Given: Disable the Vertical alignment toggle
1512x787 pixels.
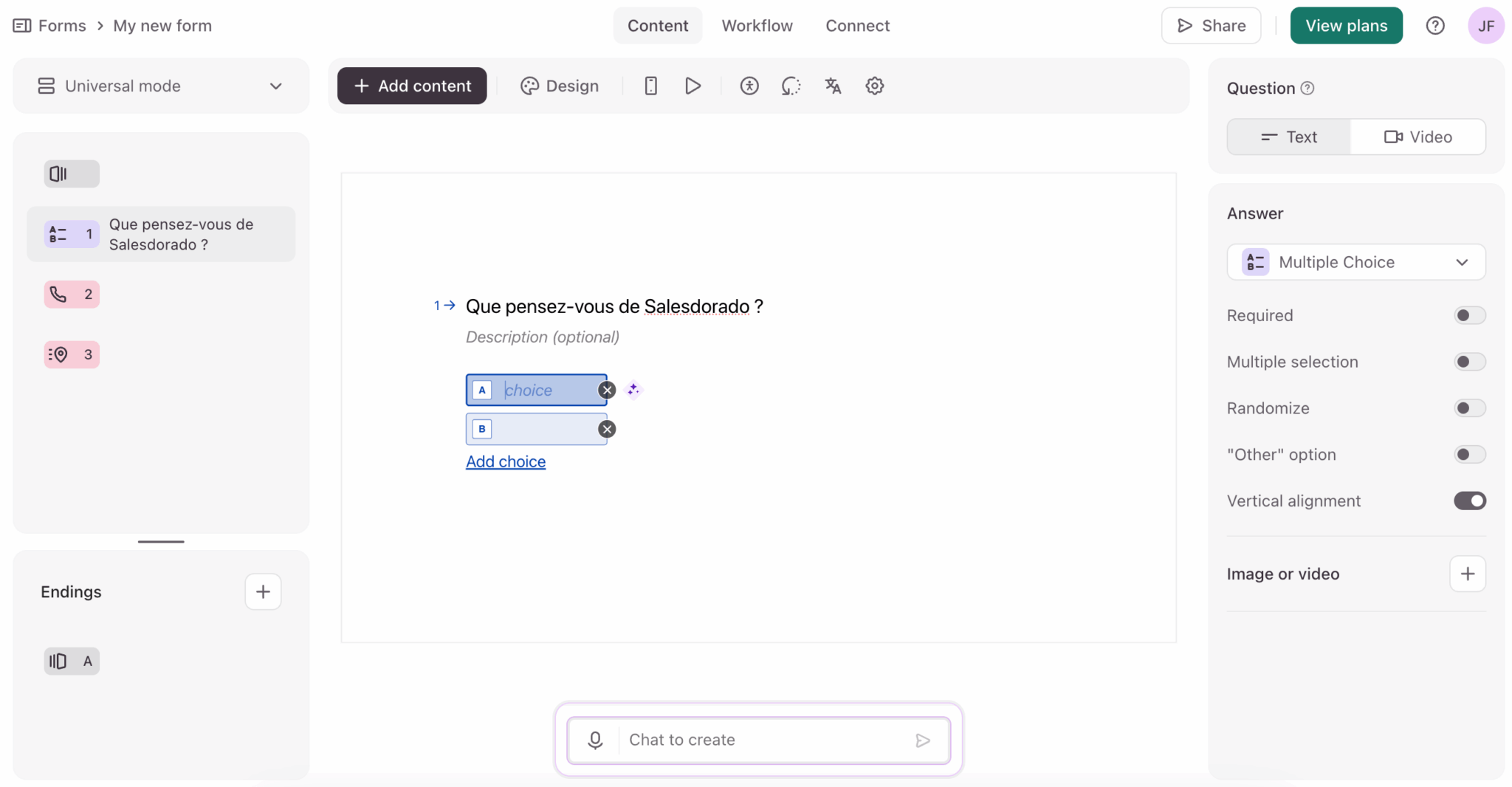Looking at the screenshot, I should [1469, 501].
